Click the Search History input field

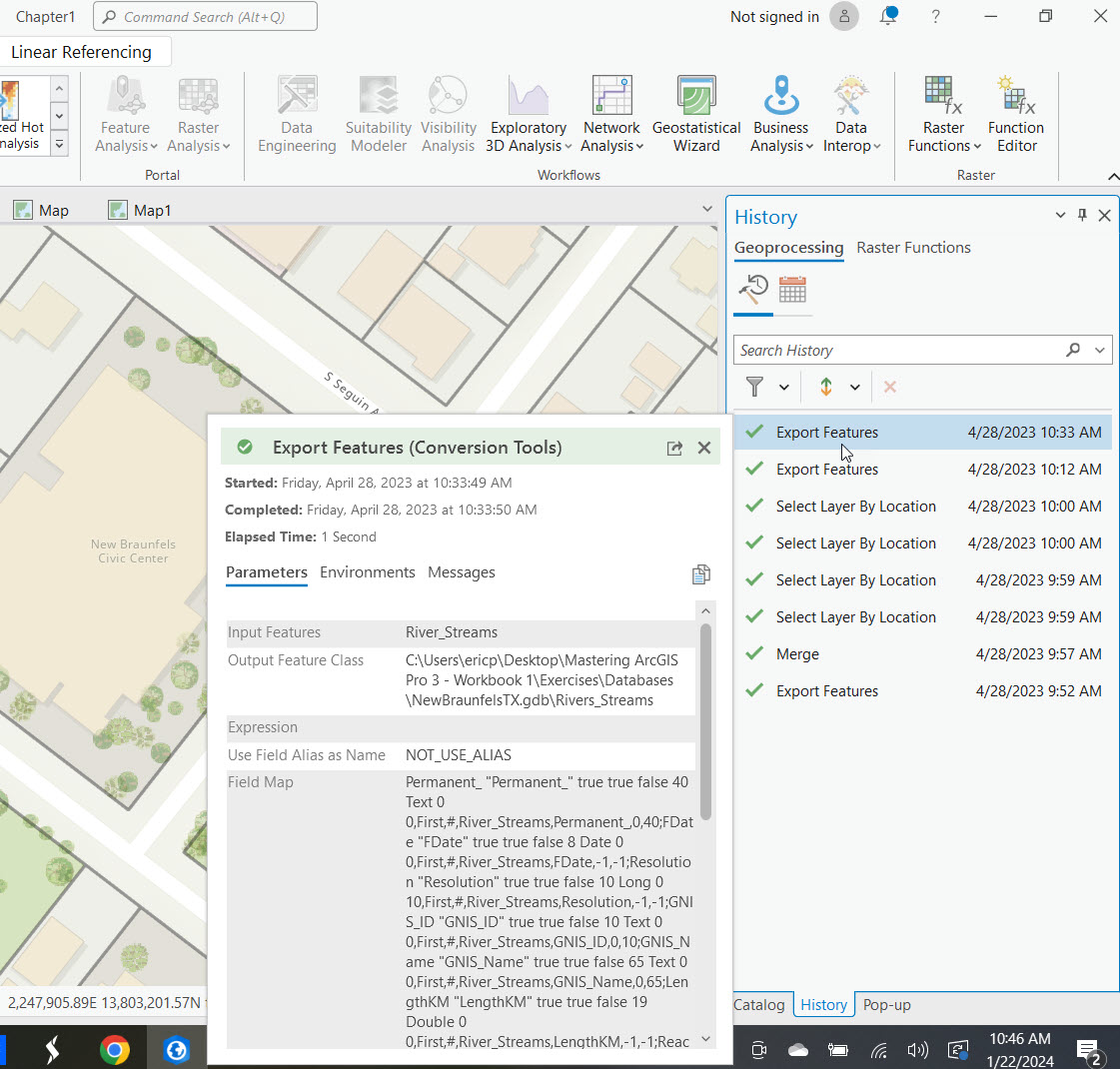coord(899,351)
